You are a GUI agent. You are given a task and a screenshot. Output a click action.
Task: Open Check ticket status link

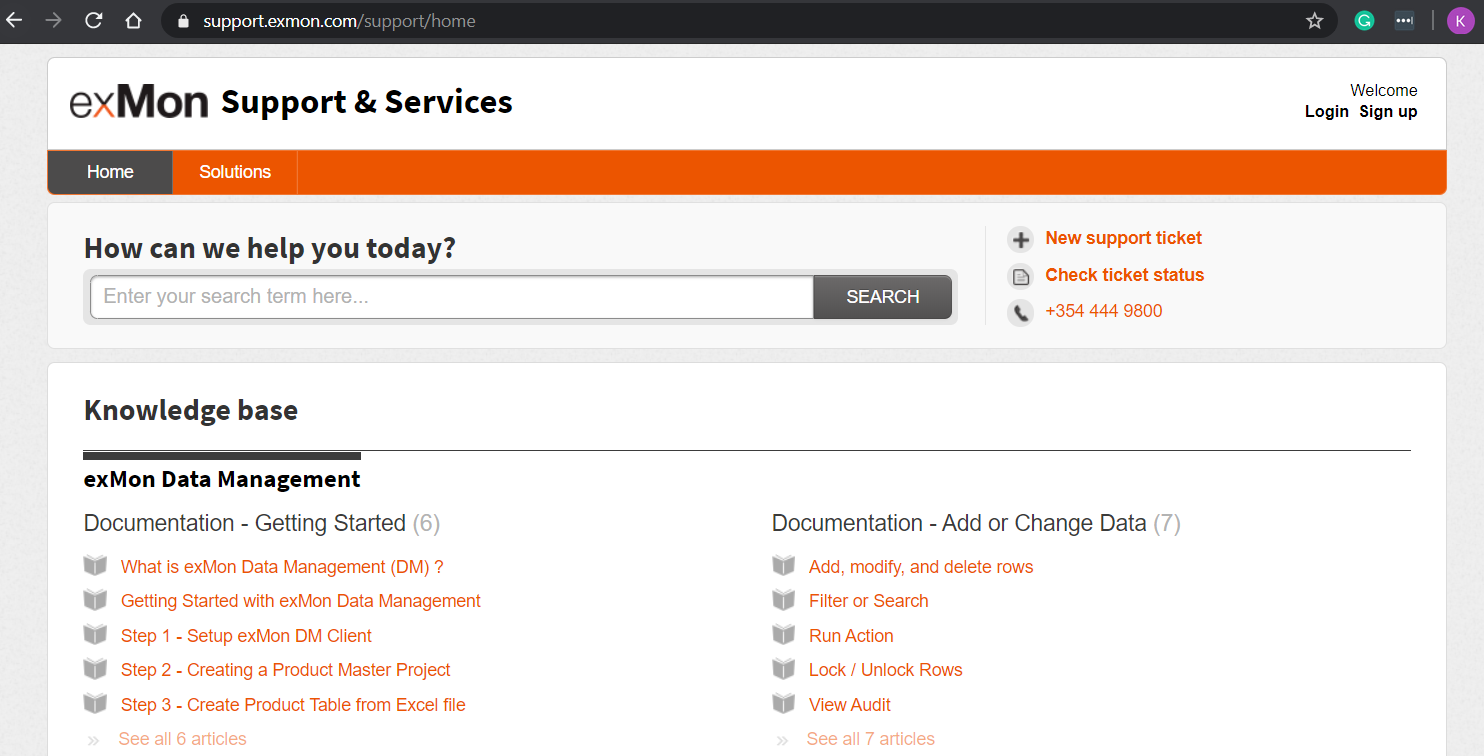click(1124, 275)
